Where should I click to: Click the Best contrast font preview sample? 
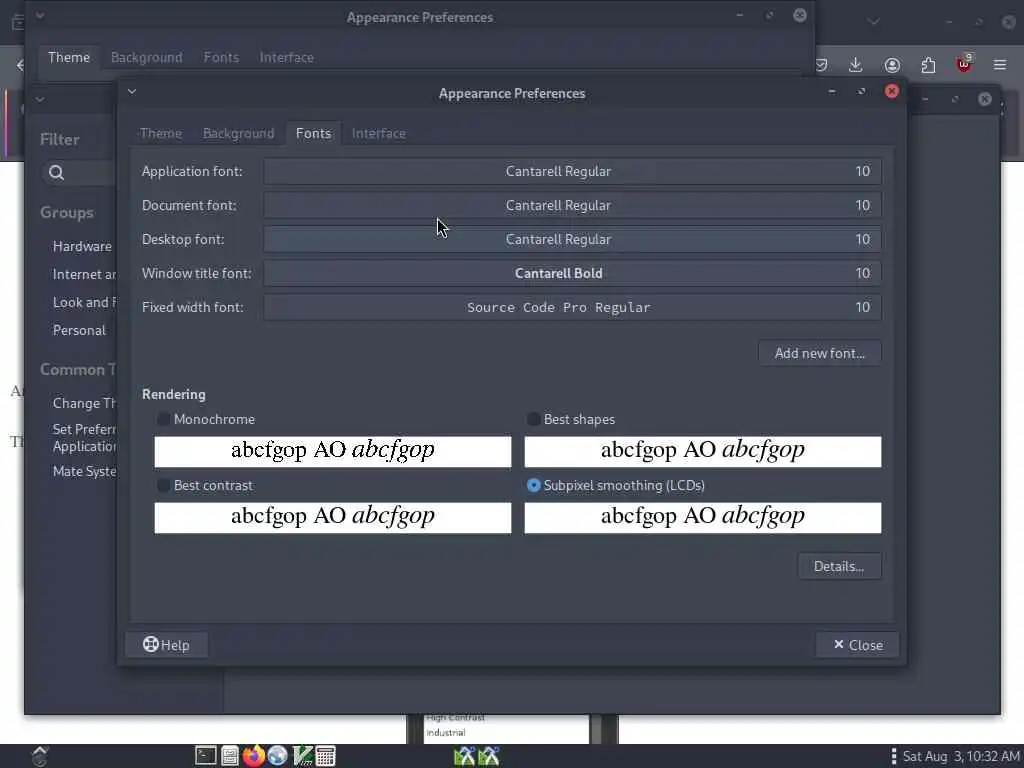pyautogui.click(x=332, y=517)
